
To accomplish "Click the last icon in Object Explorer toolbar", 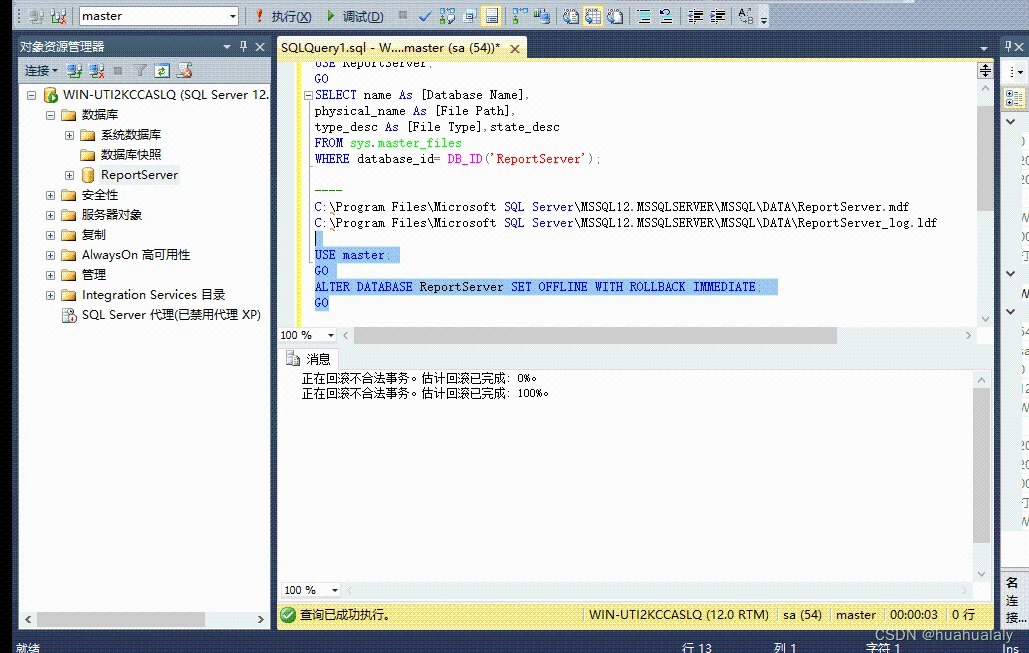I will point(184,70).
